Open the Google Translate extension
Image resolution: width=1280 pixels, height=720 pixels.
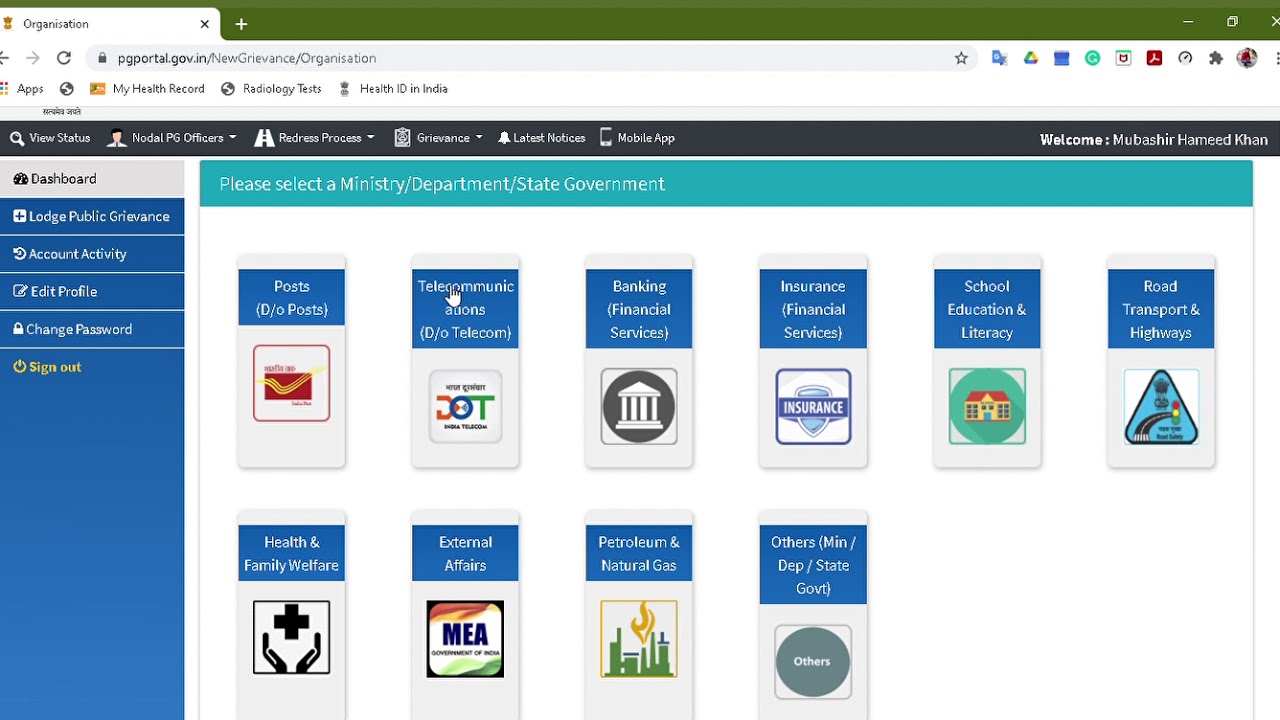[x=999, y=58]
